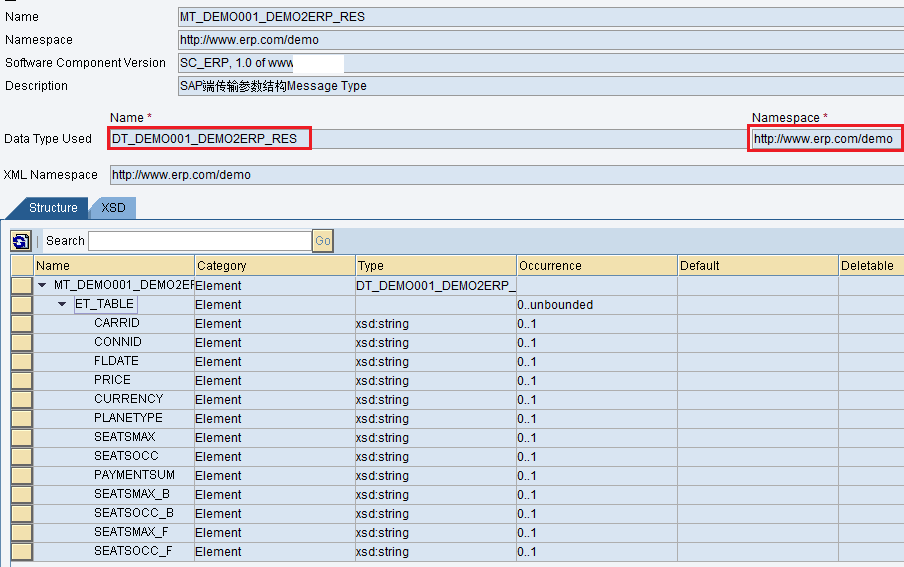Click the Go button beside Search
This screenshot has width=904, height=567.
click(x=322, y=241)
